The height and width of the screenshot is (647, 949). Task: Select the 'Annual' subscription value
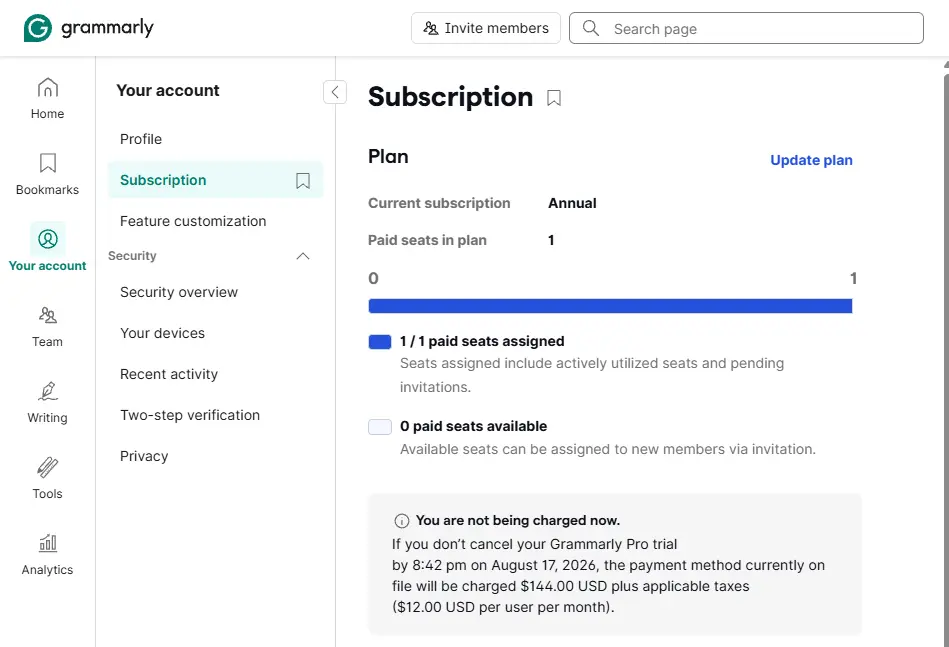(572, 203)
